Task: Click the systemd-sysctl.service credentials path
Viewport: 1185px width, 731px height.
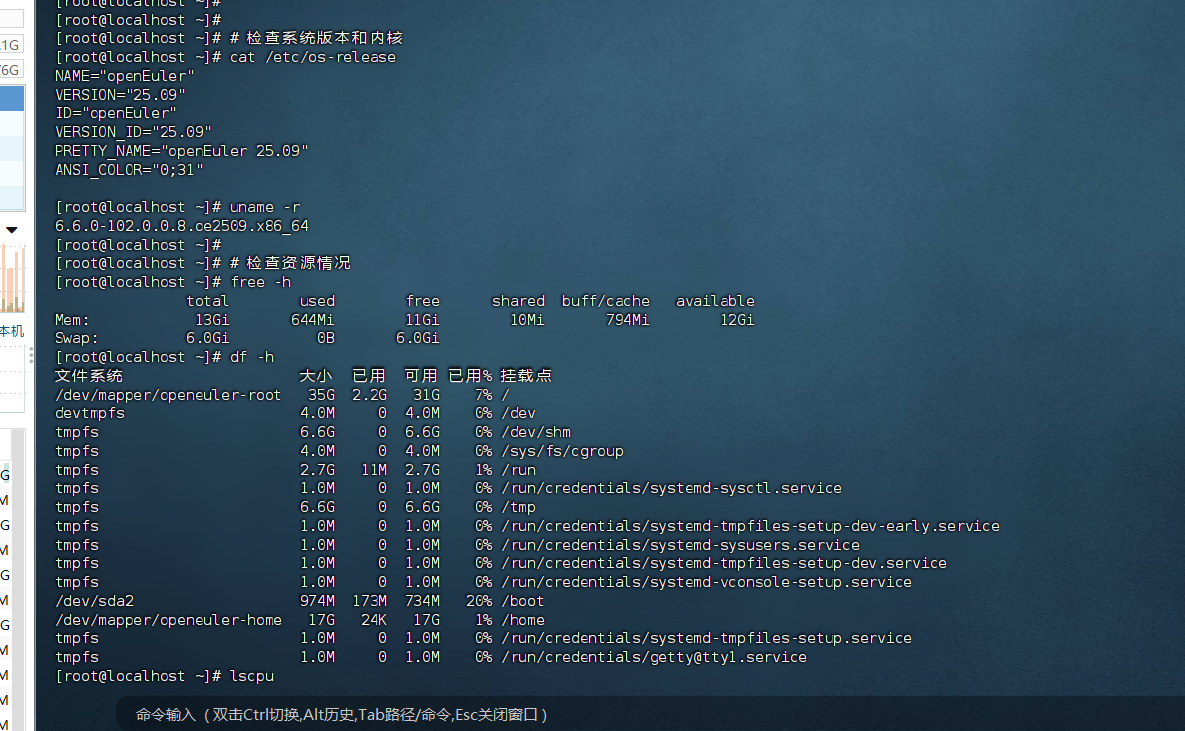Action: 671,488
